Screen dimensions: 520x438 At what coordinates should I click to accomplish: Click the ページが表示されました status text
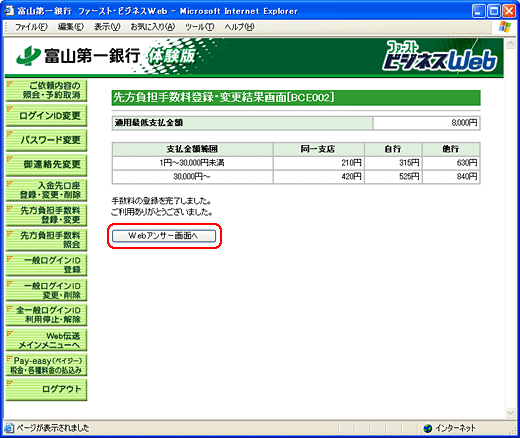click(53, 428)
